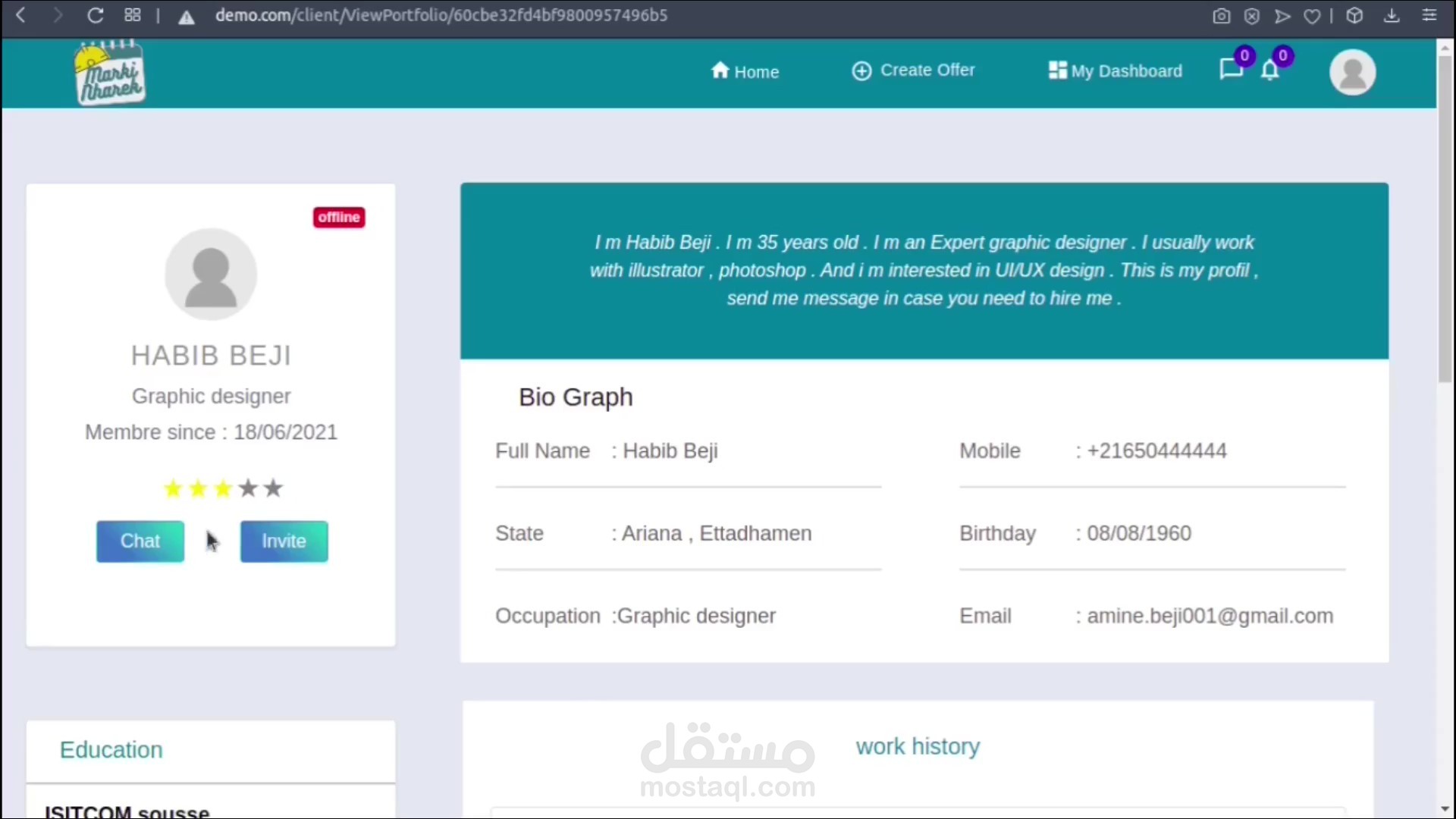Viewport: 1456px width, 819px height.
Task: Reload the page with the refresh icon
Action: pos(95,15)
